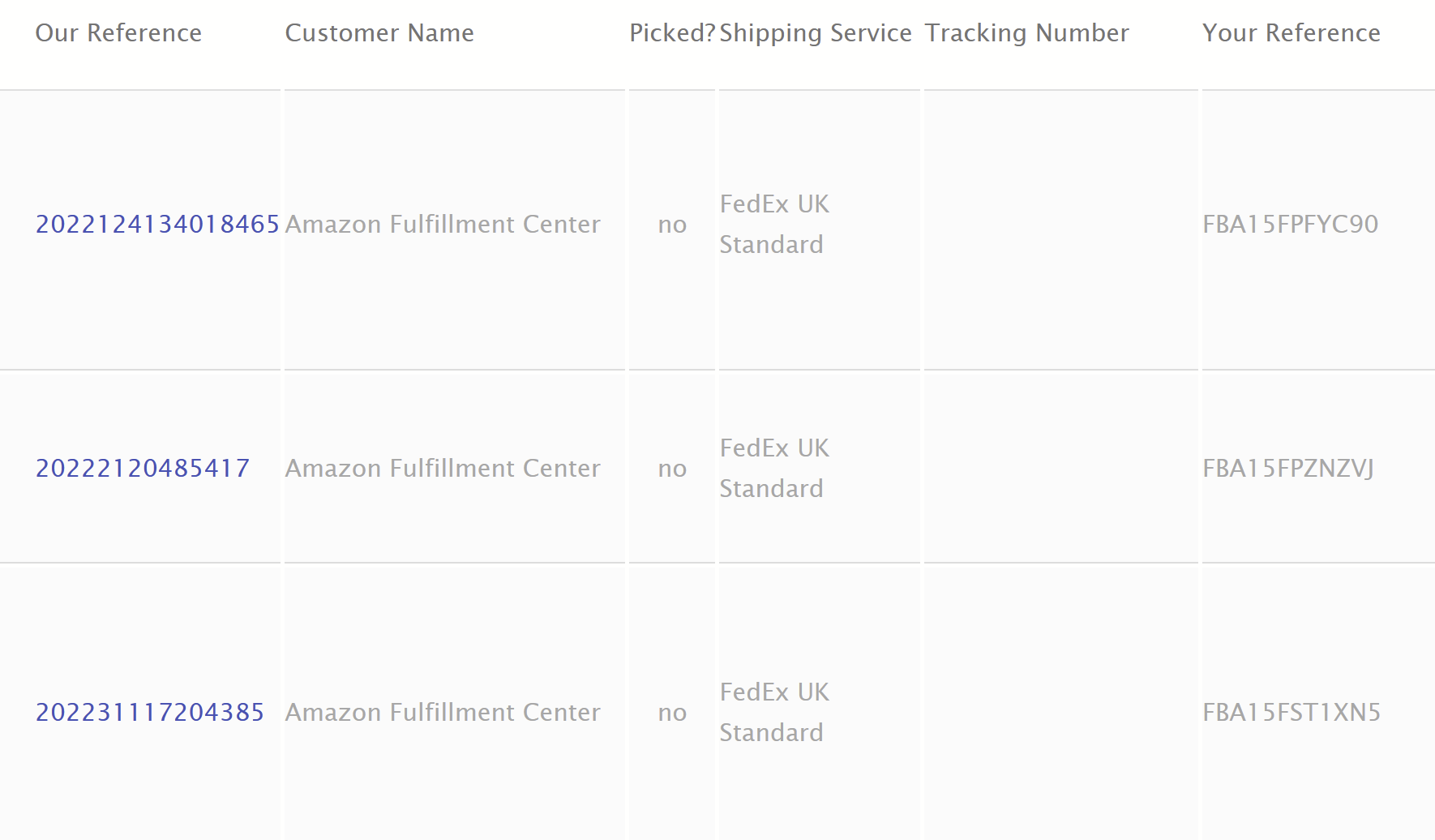Click FBA15FST1XN5 reference cell
The width and height of the screenshot is (1435, 840).
point(1291,712)
